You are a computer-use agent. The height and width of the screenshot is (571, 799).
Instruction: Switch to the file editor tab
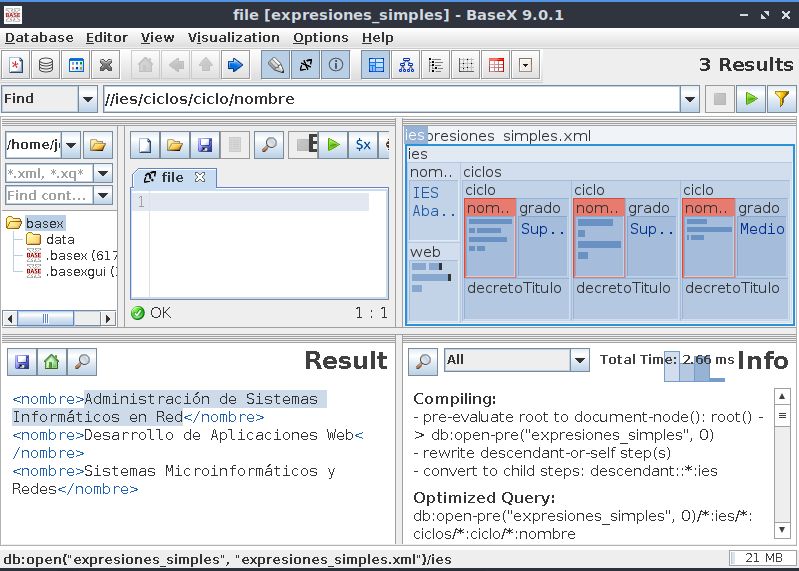click(172, 177)
